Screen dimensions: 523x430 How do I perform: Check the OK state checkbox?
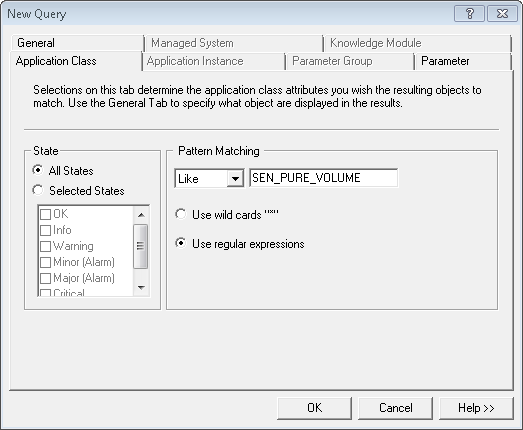click(45, 214)
